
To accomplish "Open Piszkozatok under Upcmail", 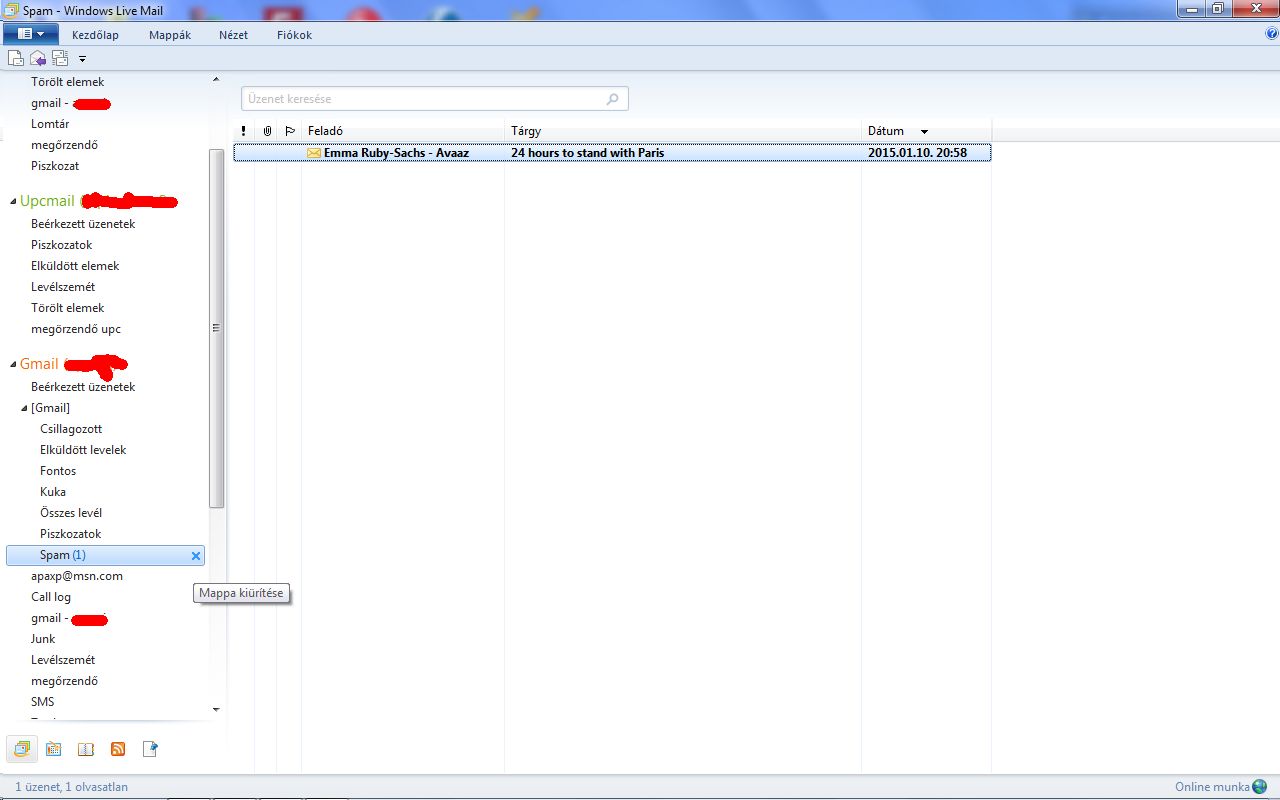I will [61, 245].
